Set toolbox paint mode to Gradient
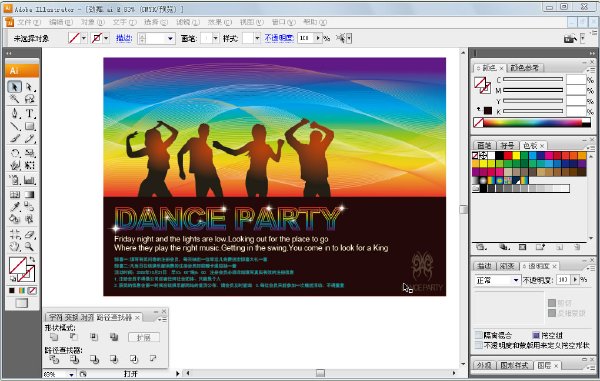This screenshot has height=381, width=600. point(22,291)
